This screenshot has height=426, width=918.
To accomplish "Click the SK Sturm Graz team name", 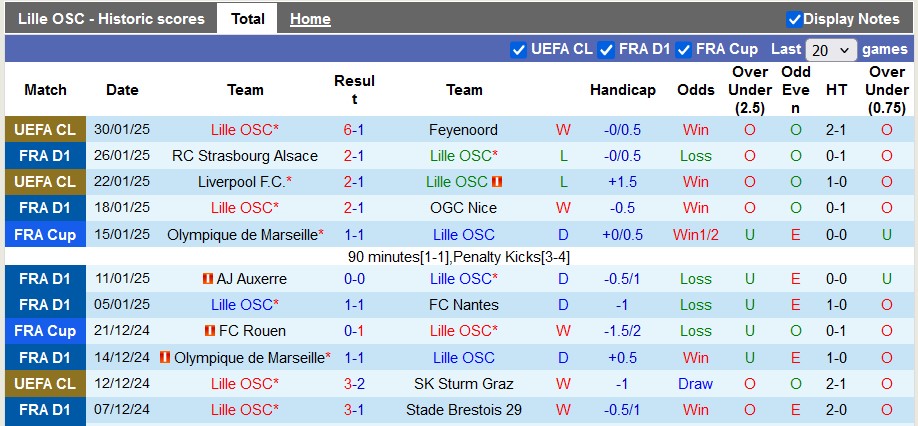I will point(464,384).
